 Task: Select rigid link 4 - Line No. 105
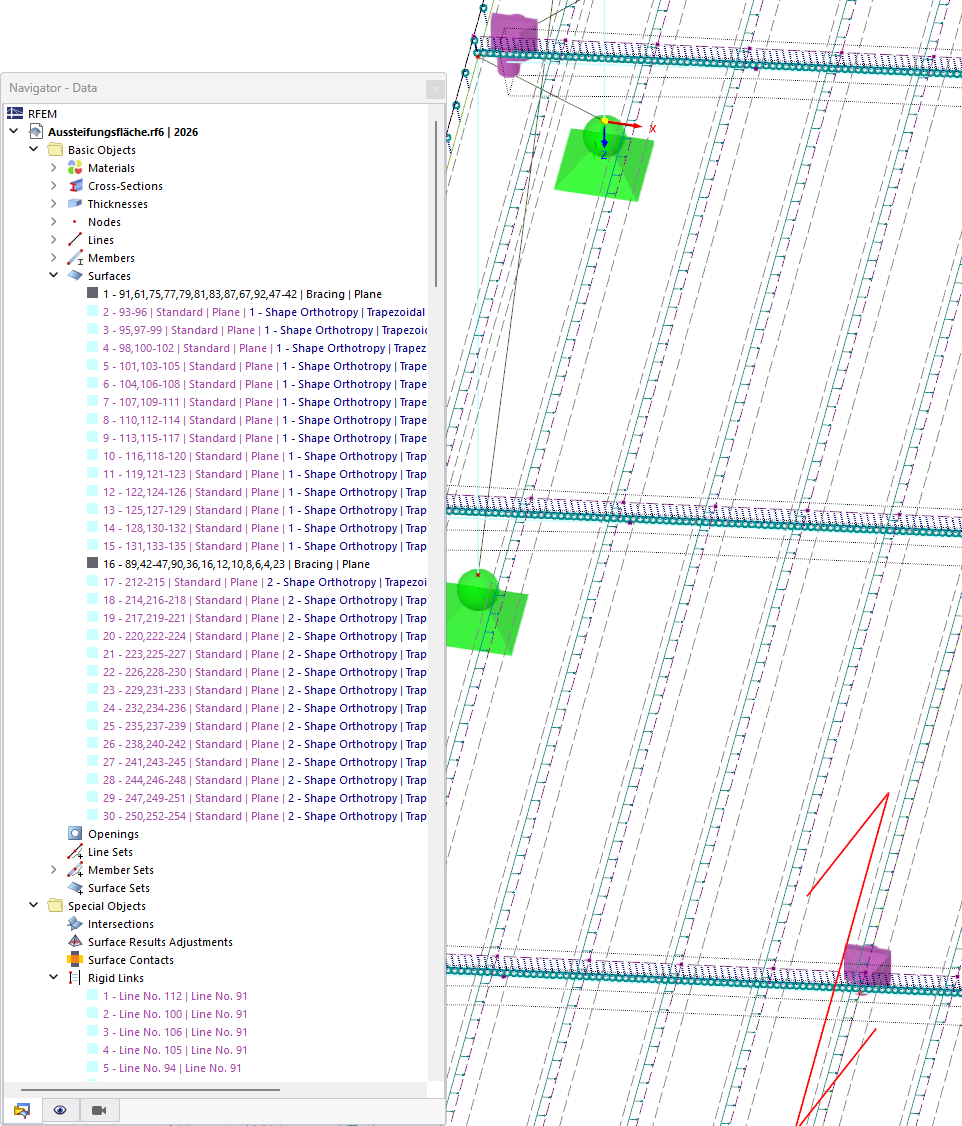(x=175, y=1050)
